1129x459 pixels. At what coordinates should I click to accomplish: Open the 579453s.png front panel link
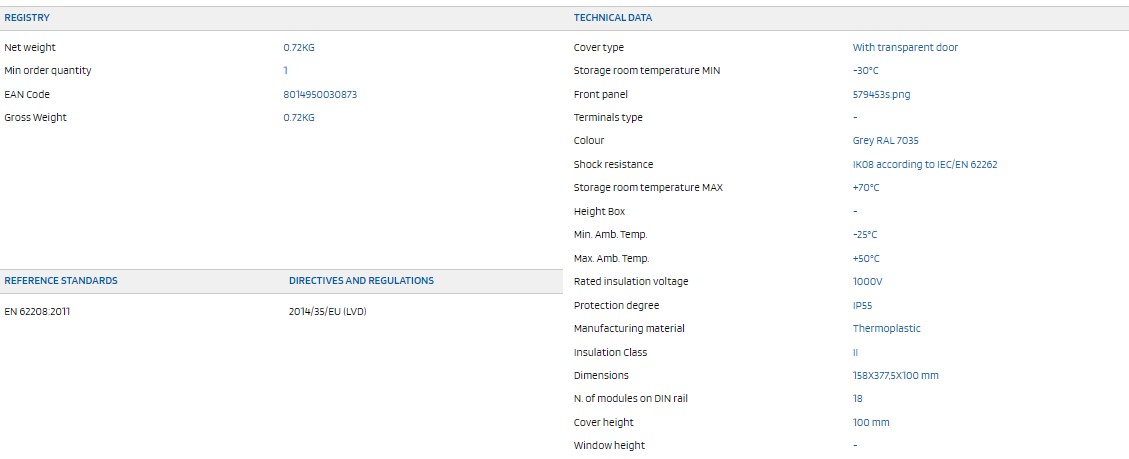click(881, 94)
